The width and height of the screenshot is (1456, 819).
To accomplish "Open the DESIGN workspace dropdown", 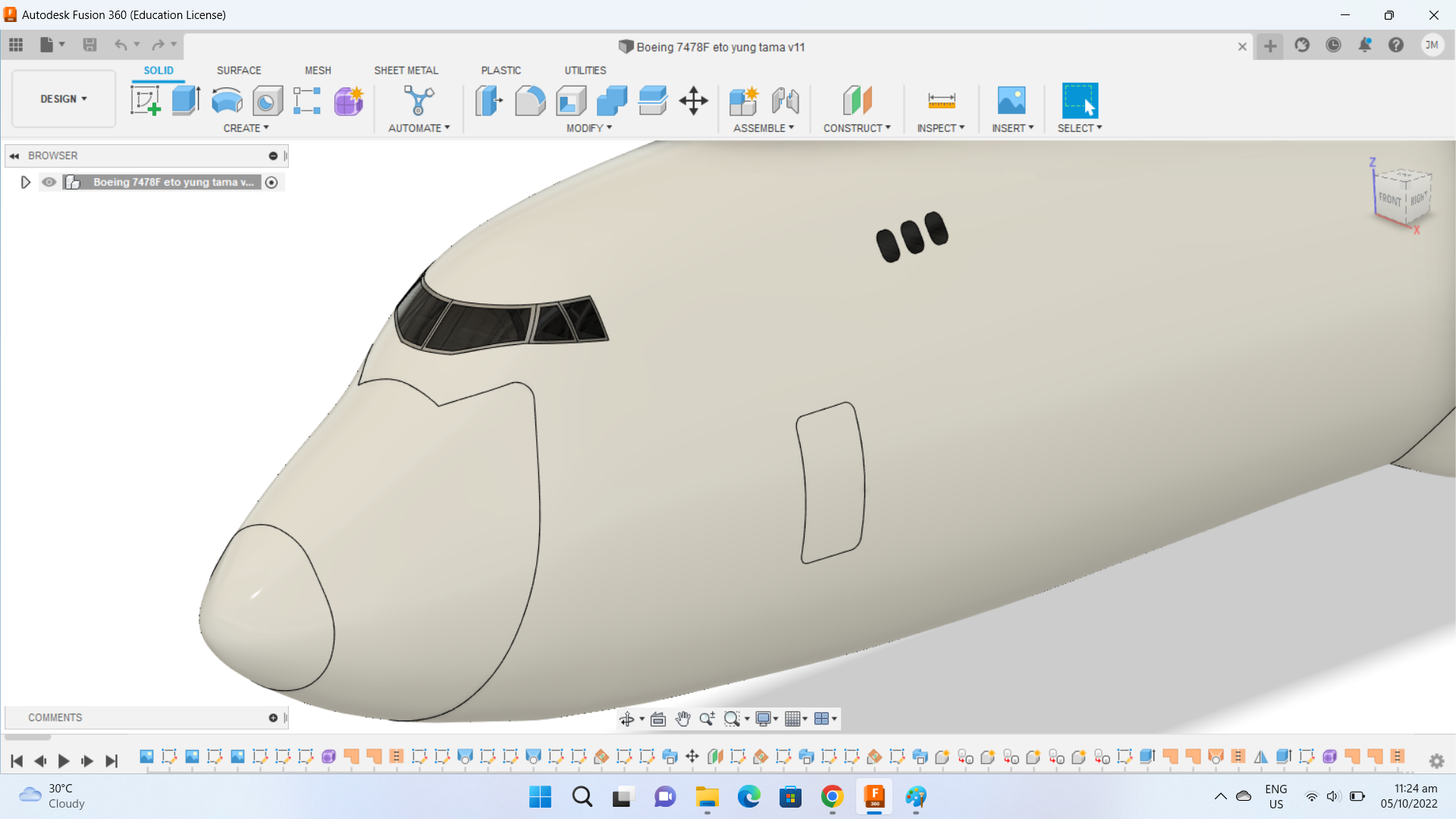I will (64, 99).
